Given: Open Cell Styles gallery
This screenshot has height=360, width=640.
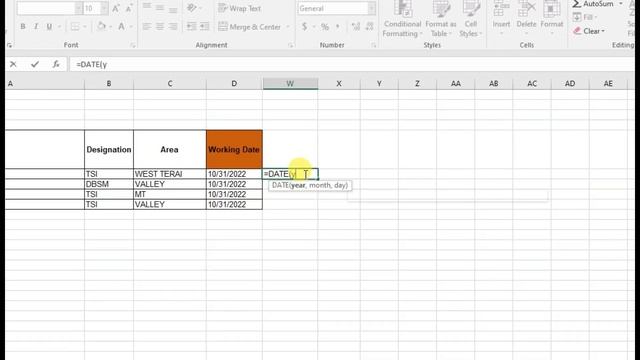Looking at the screenshot, I should pyautogui.click(x=471, y=20).
